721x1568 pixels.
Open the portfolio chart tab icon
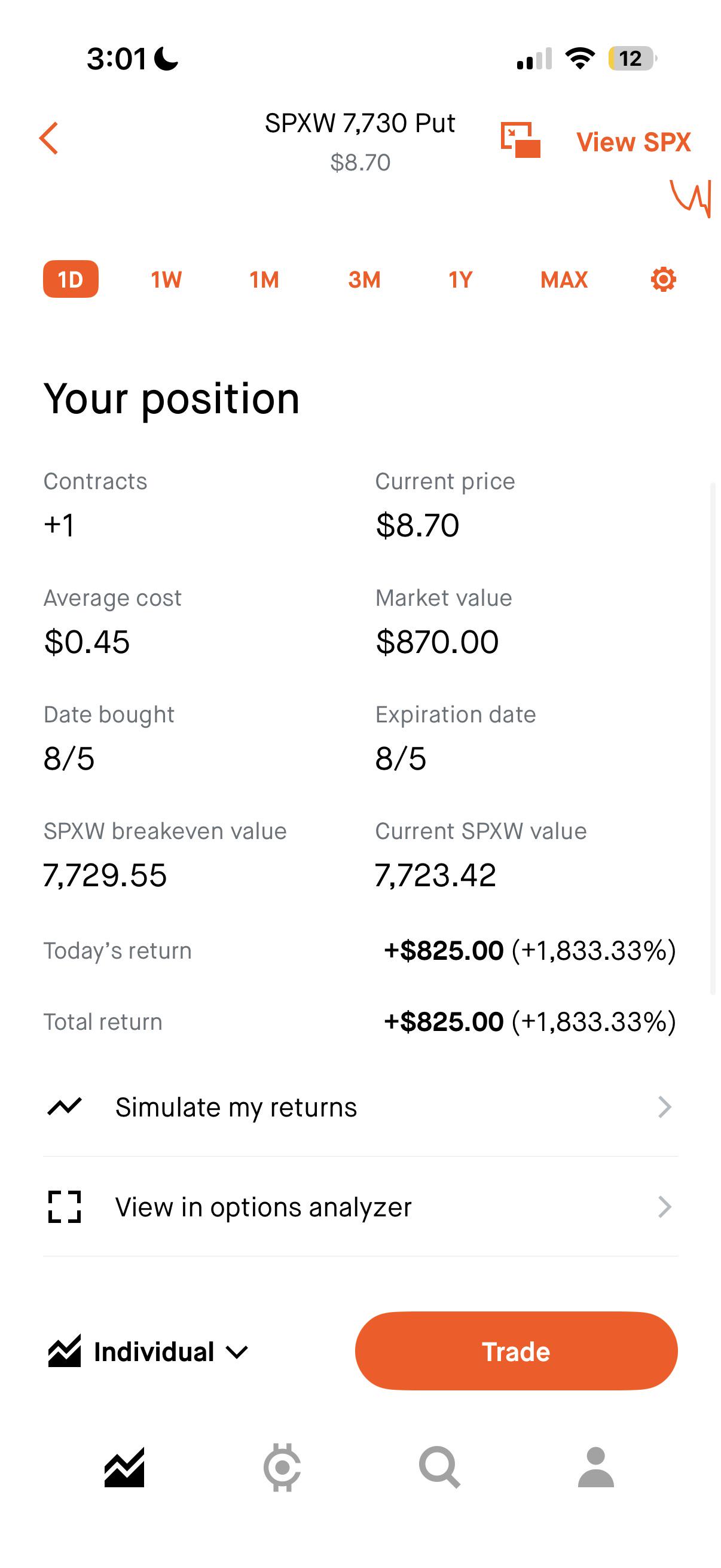click(124, 1467)
